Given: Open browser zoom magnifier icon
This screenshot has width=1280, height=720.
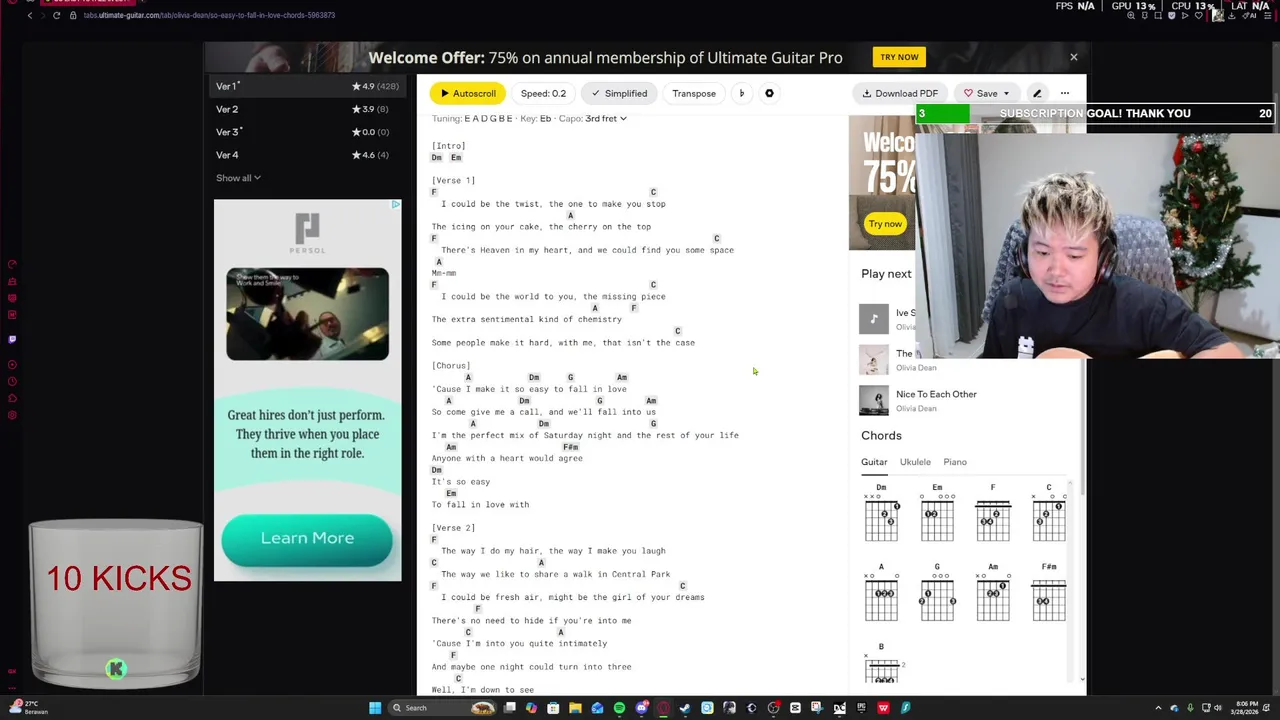Looking at the screenshot, I should [1131, 15].
